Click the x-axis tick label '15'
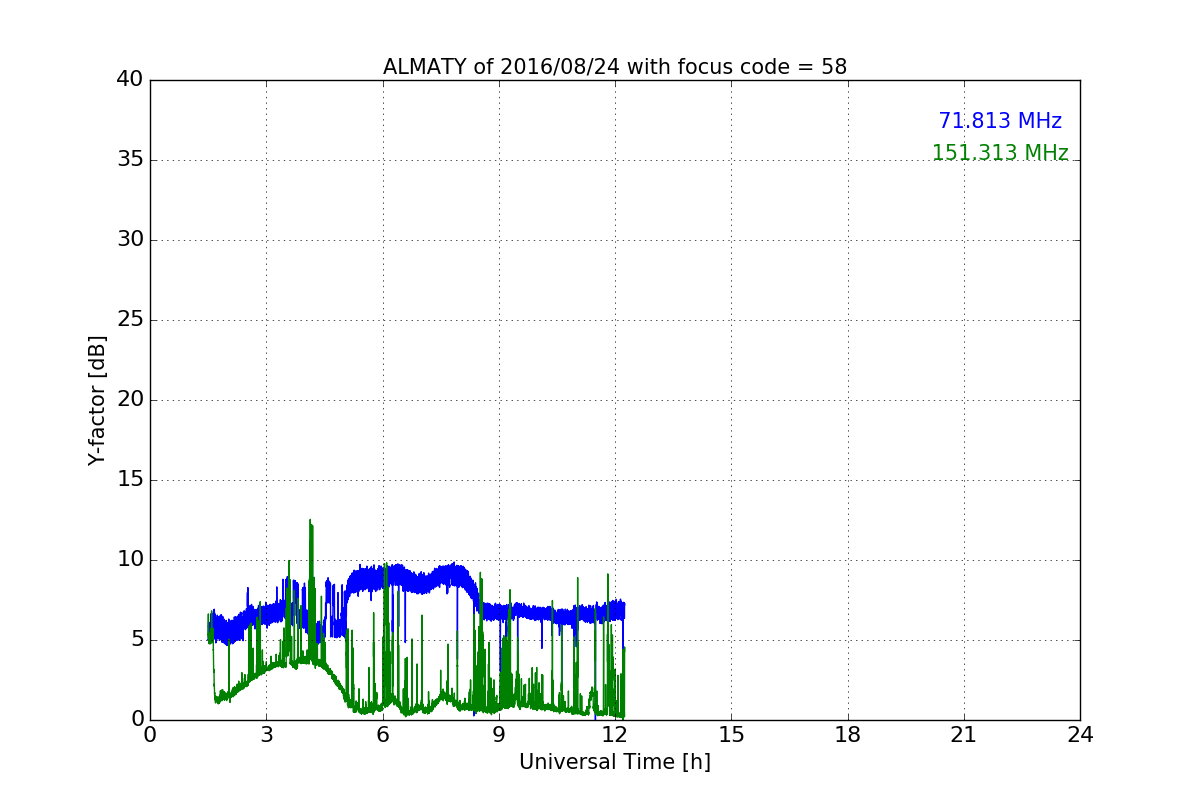The width and height of the screenshot is (1200, 800). [x=731, y=734]
